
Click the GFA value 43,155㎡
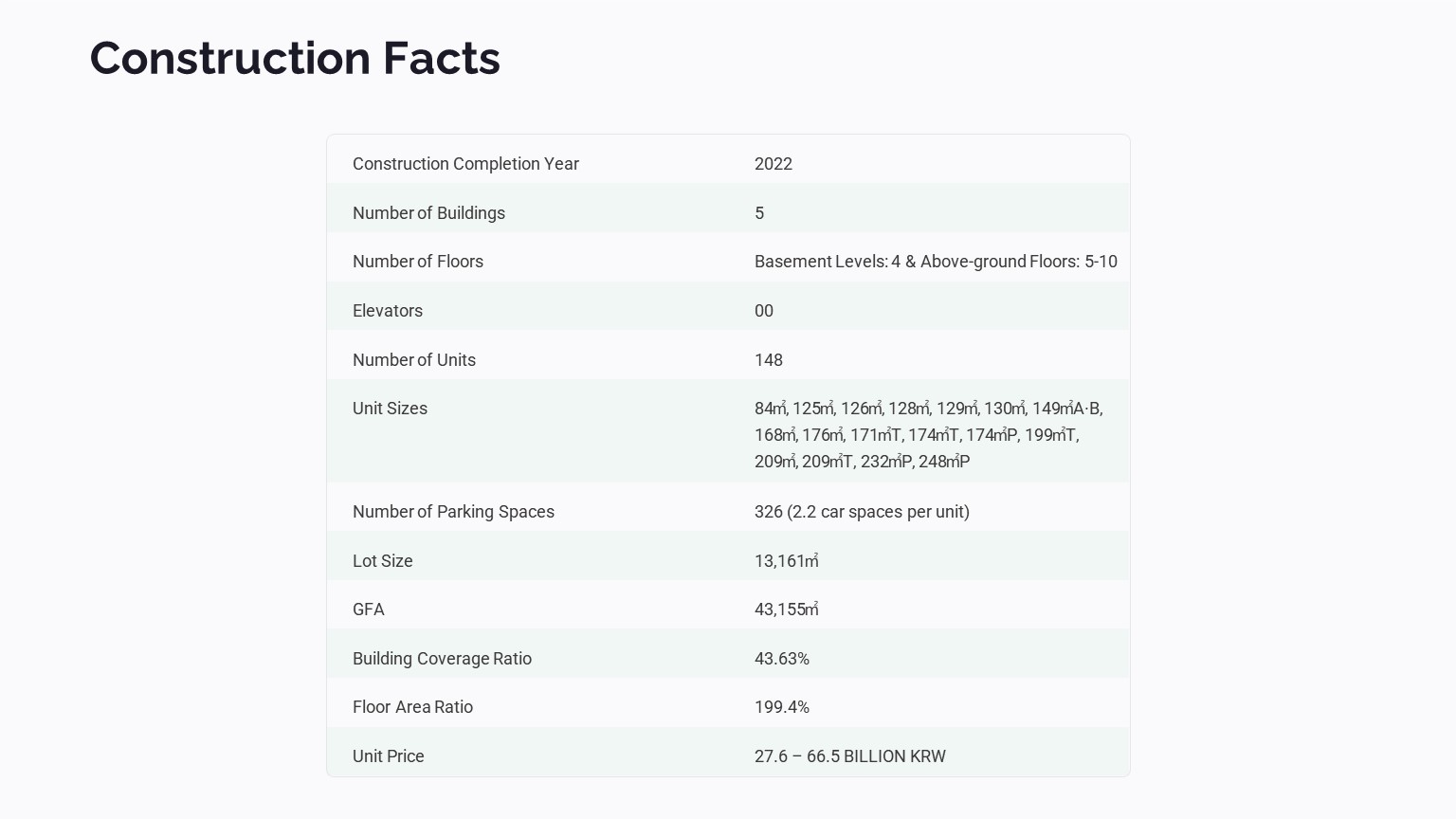[x=787, y=610]
